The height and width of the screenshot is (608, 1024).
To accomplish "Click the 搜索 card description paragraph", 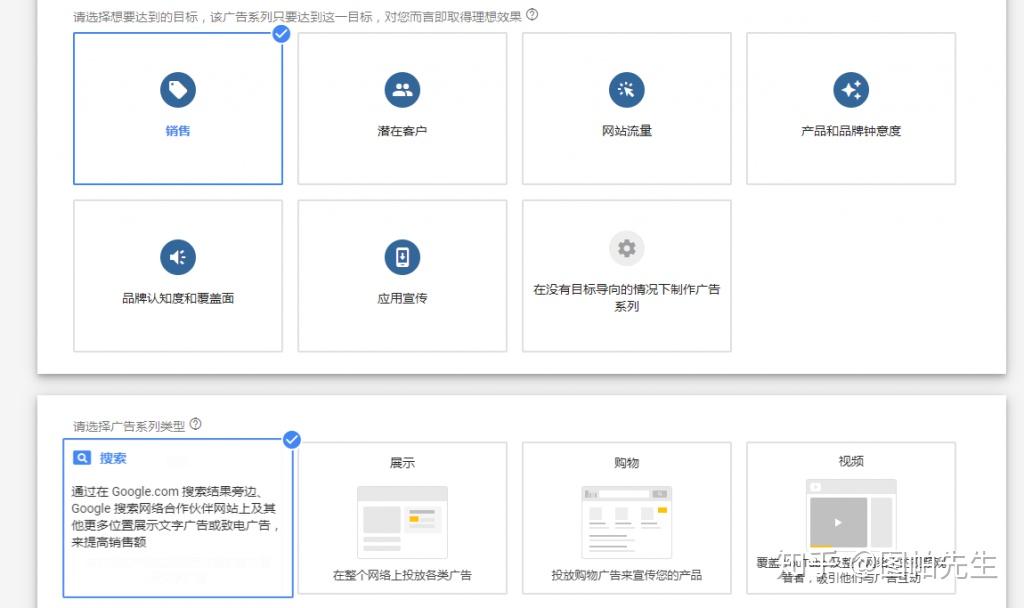I will click(175, 517).
